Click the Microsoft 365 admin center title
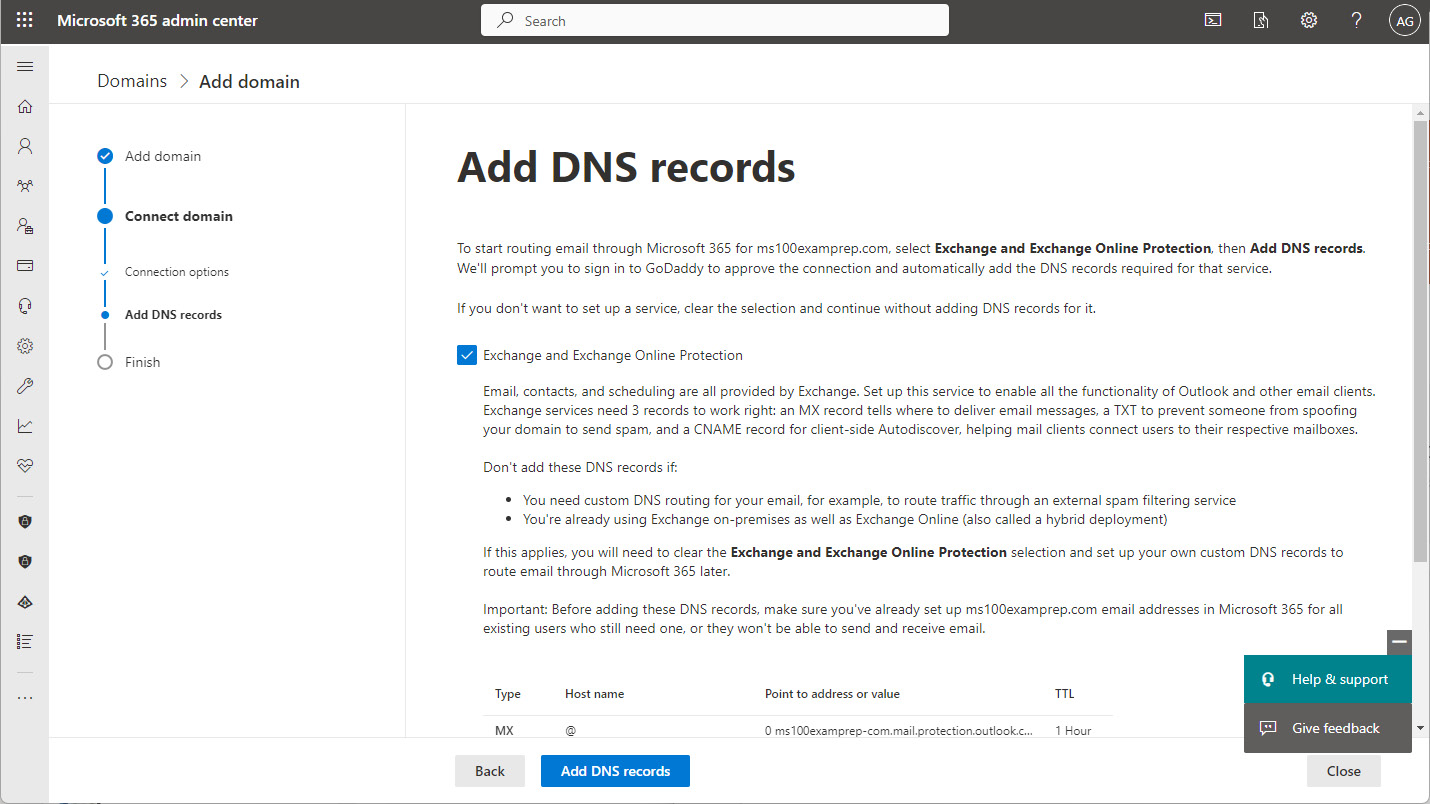The width and height of the screenshot is (1430, 804). 157,20
